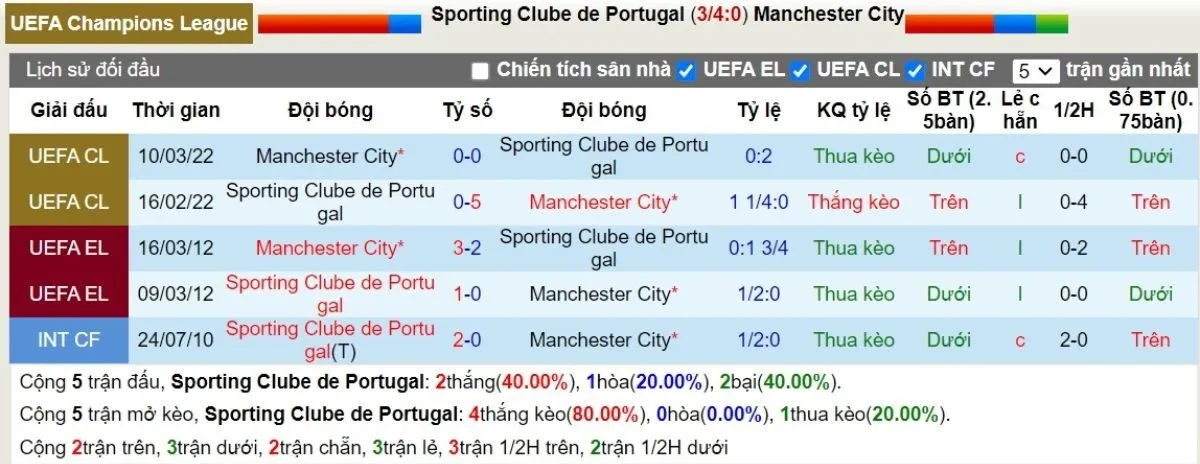Click the 1-0 score from 09/03/12
Viewport: 1200px width, 464px height.
tap(467, 294)
